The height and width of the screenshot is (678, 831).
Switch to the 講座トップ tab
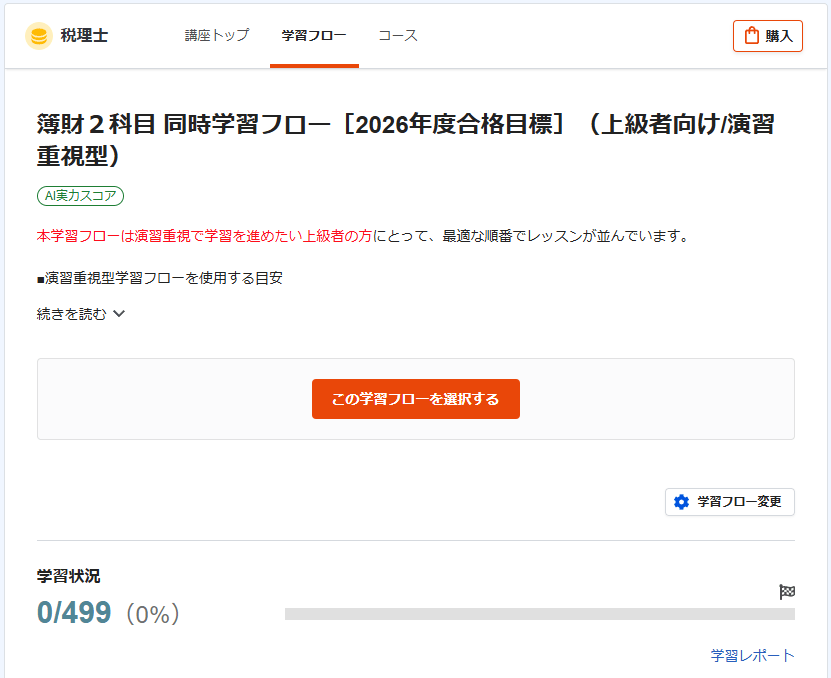tap(215, 33)
